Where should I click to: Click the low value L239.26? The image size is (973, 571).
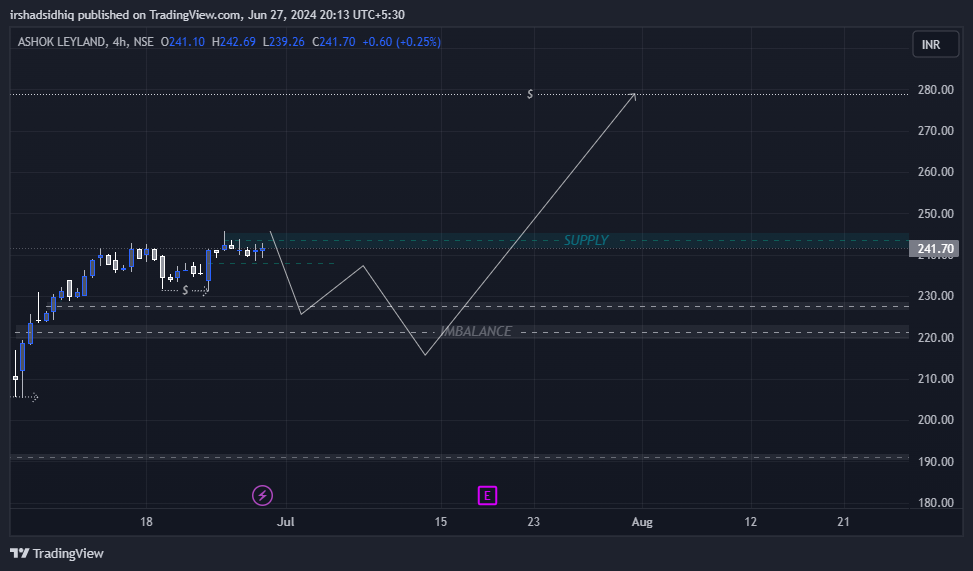[x=284, y=42]
